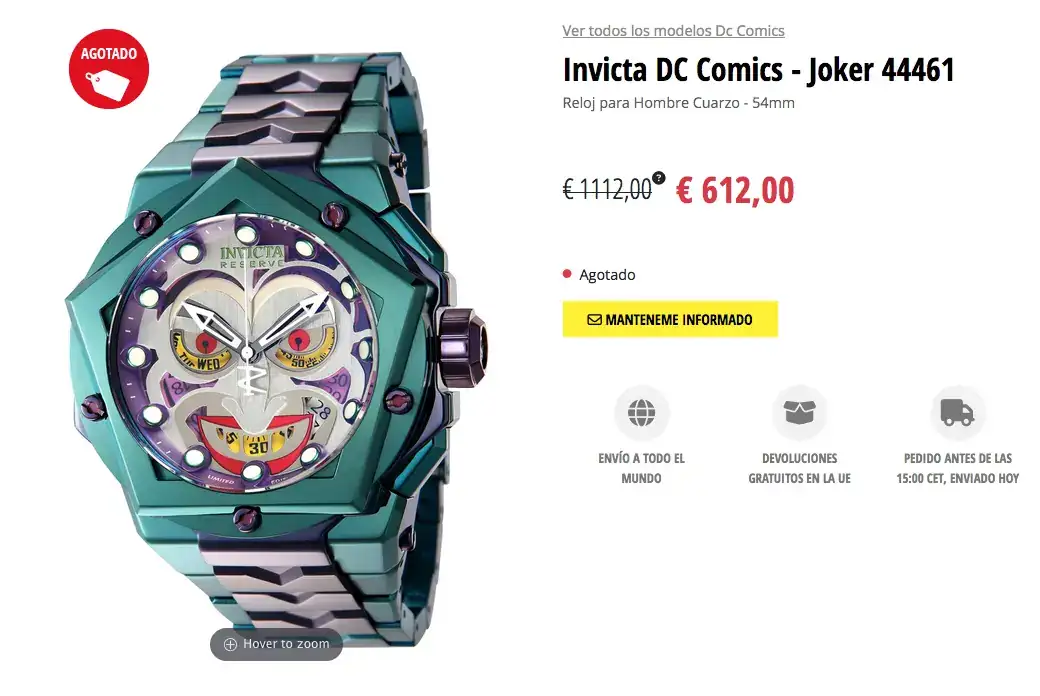Click Reloj para Hombre Cuarzo 54mm subtitle
The height and width of the screenshot is (696, 1040).
(x=679, y=103)
